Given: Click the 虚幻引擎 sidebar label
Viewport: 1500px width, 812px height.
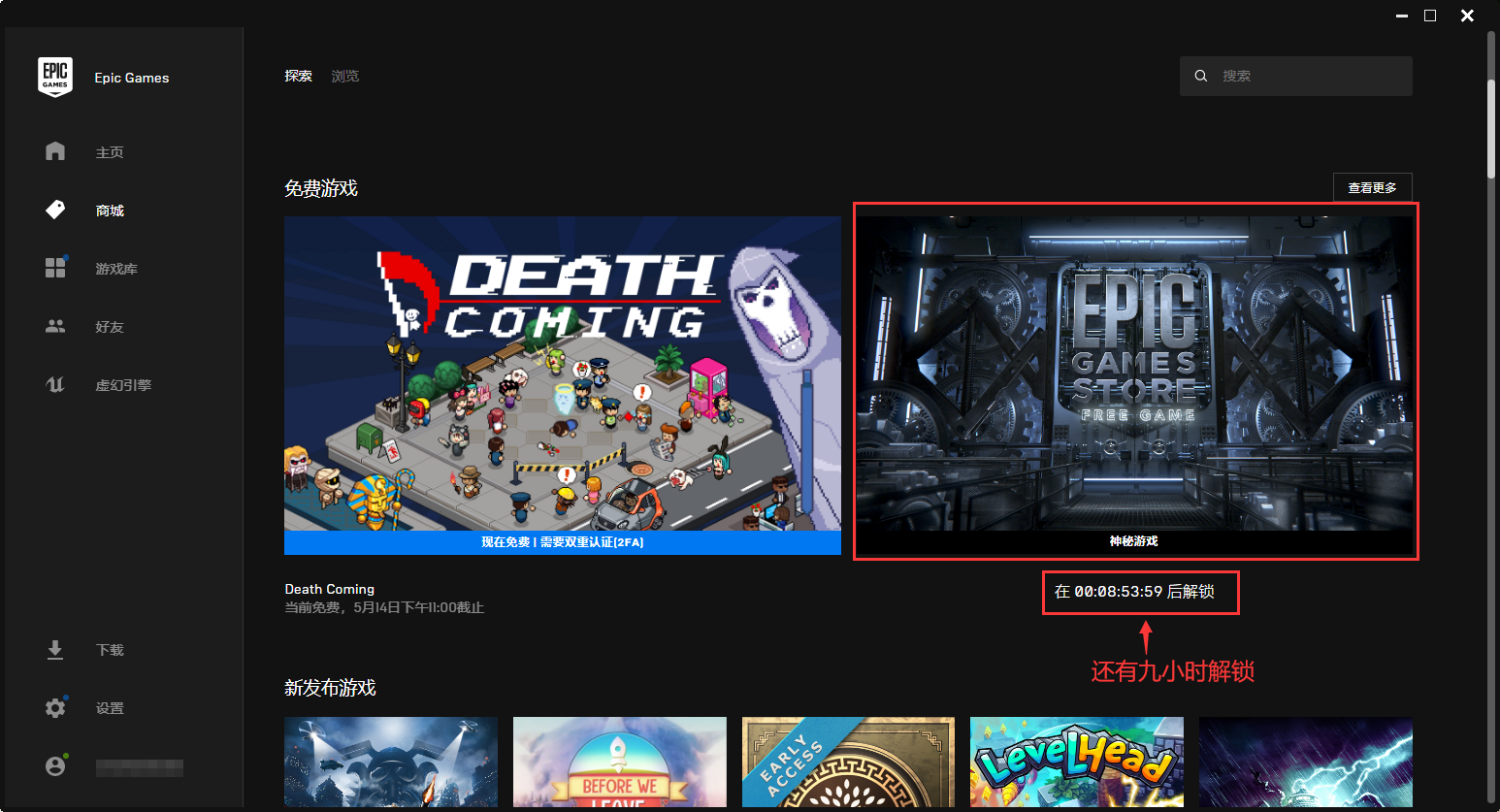Looking at the screenshot, I should (123, 385).
